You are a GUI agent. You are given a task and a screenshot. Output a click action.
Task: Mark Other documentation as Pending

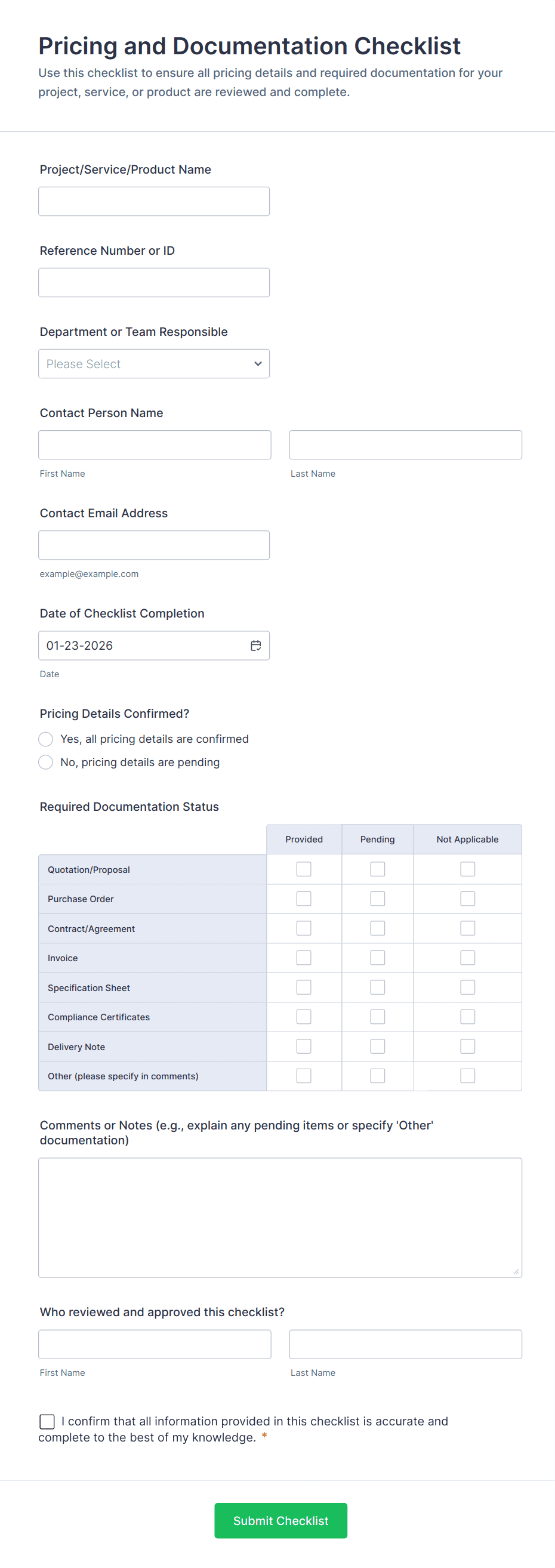pyautogui.click(x=377, y=1076)
